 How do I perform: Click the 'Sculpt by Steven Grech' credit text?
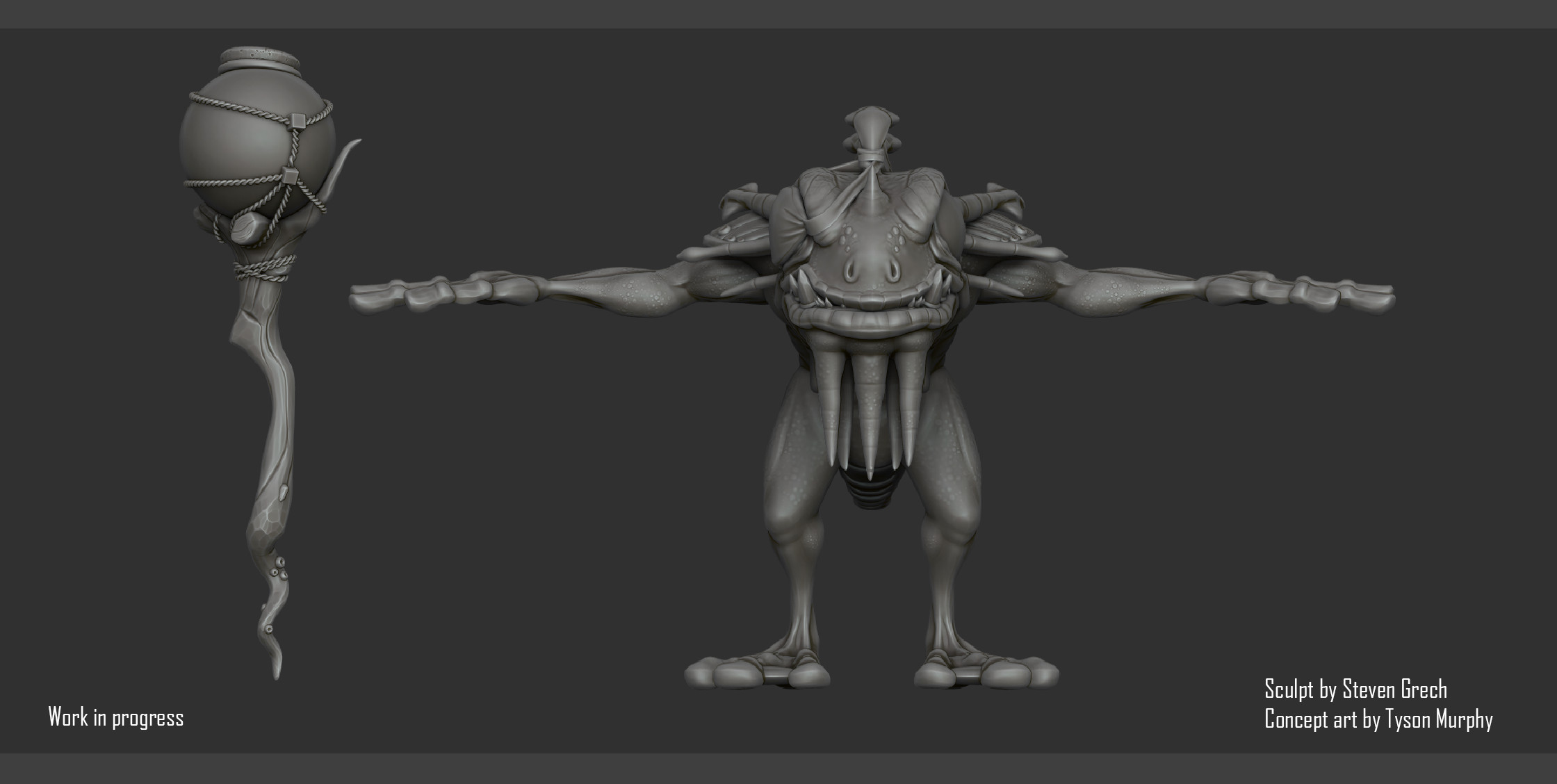click(1355, 689)
